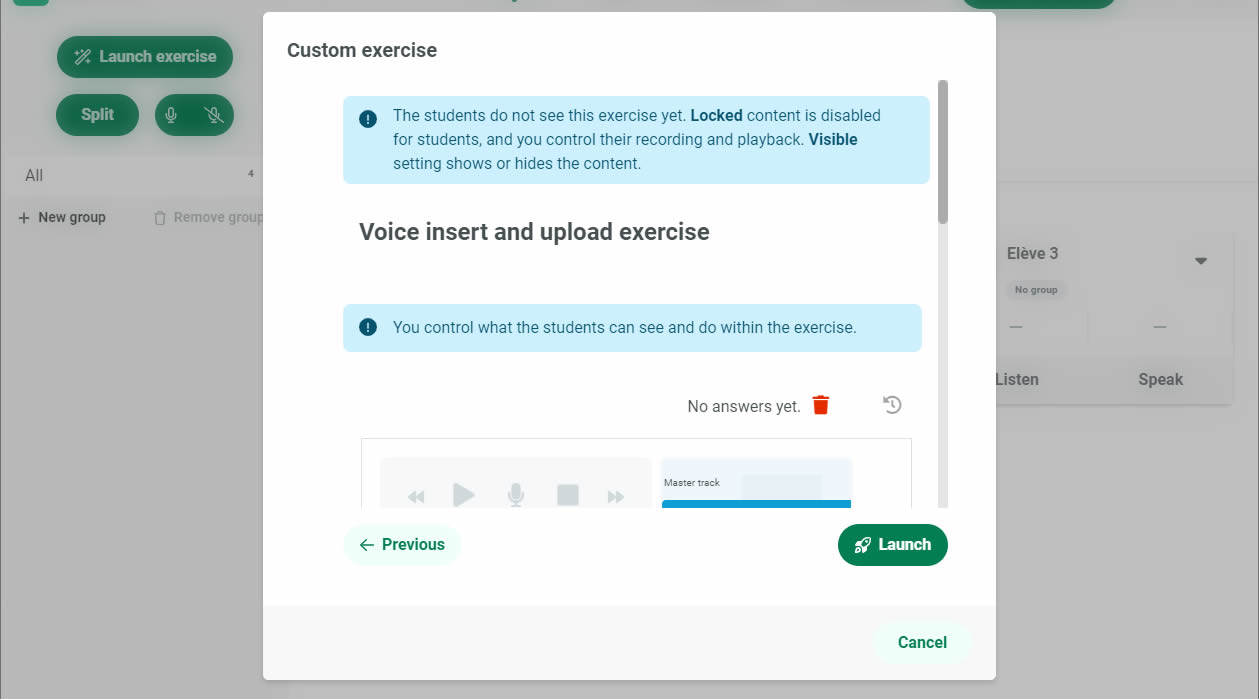Click the dialog's vertical scrollbar thumb
This screenshot has width=1259, height=699.
pyautogui.click(x=943, y=152)
